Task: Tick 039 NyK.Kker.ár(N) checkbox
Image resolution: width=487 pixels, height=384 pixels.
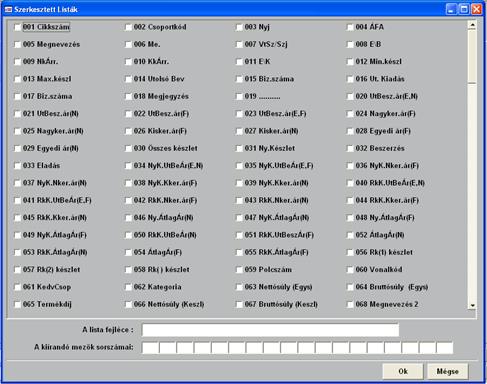Action: pos(239,183)
